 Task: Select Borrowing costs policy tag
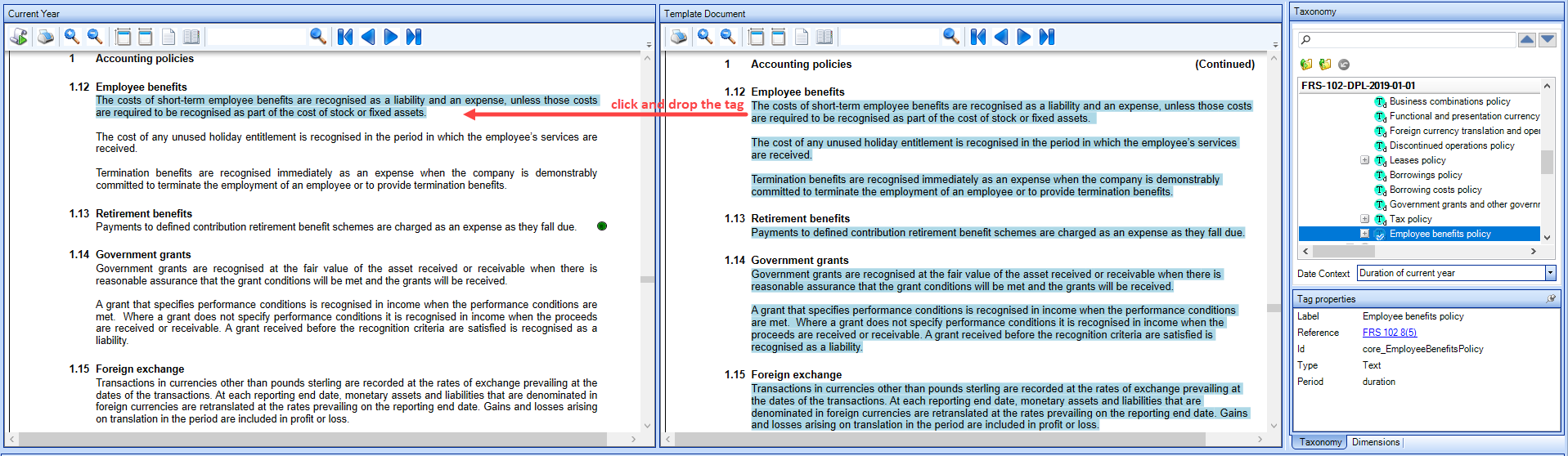[1435, 190]
